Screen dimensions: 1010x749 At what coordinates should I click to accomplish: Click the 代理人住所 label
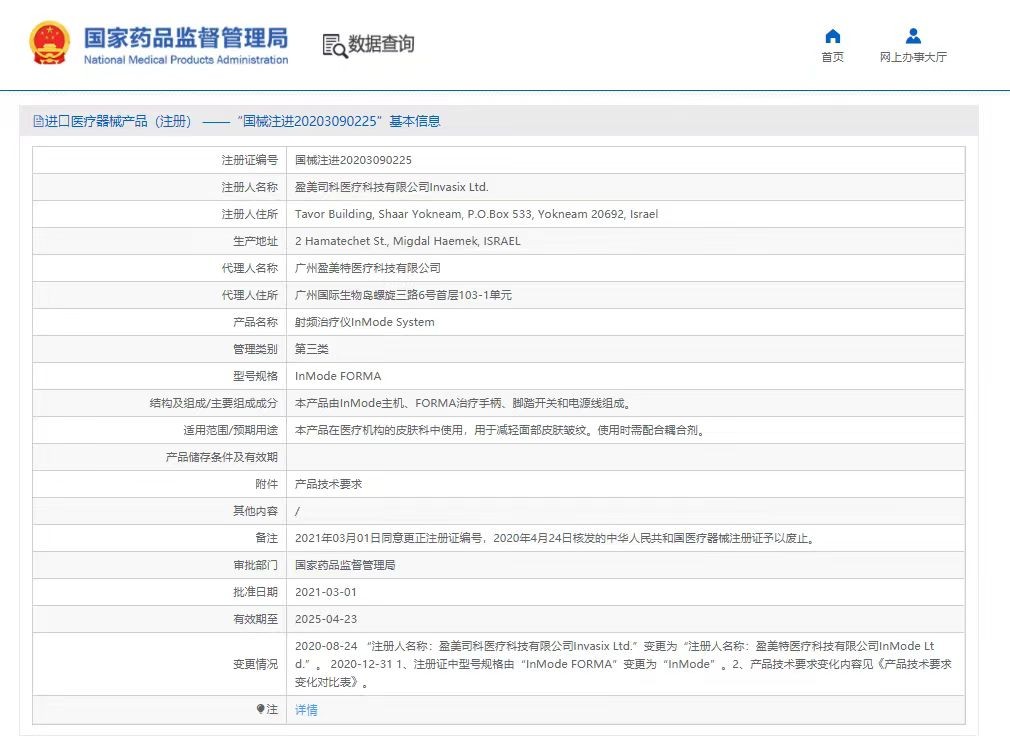click(249, 296)
